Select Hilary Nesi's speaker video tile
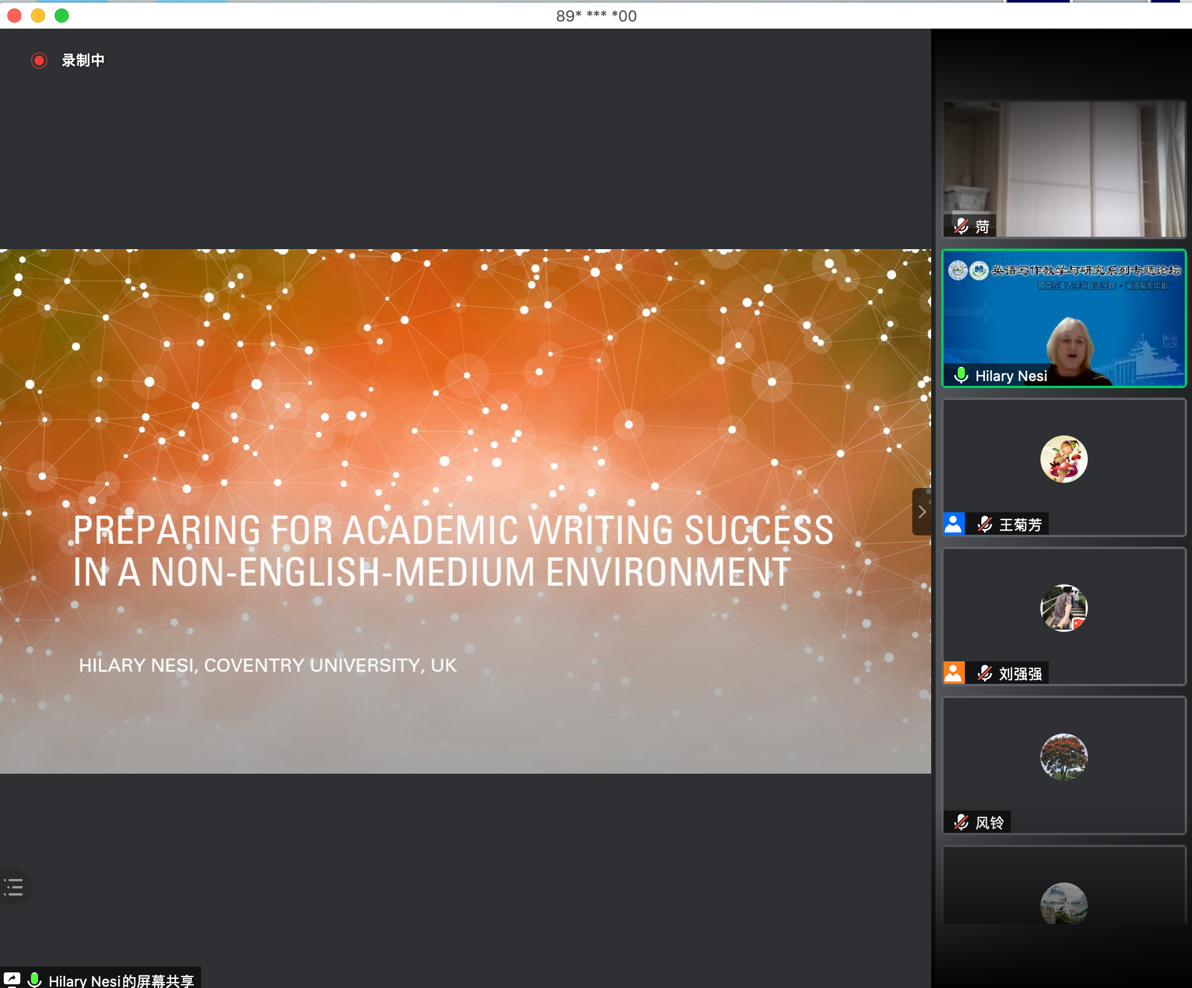The image size is (1192, 988). [x=1064, y=318]
